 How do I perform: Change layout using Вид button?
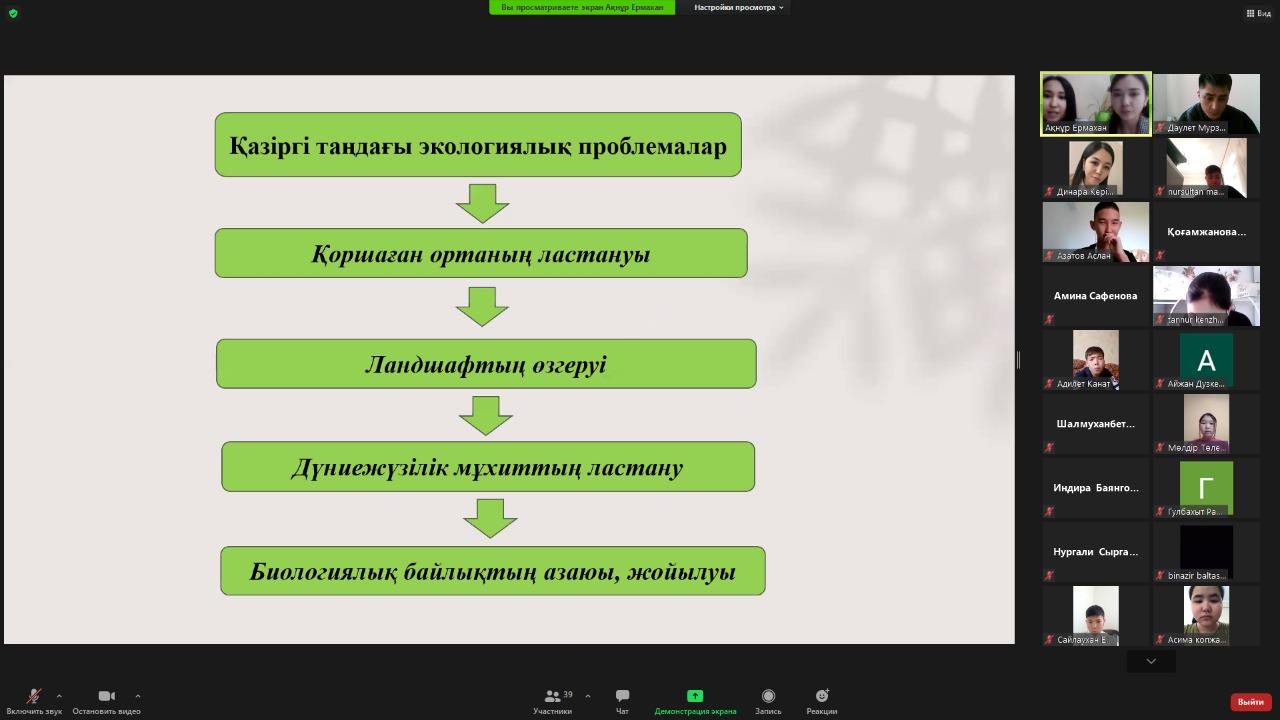(x=1258, y=13)
